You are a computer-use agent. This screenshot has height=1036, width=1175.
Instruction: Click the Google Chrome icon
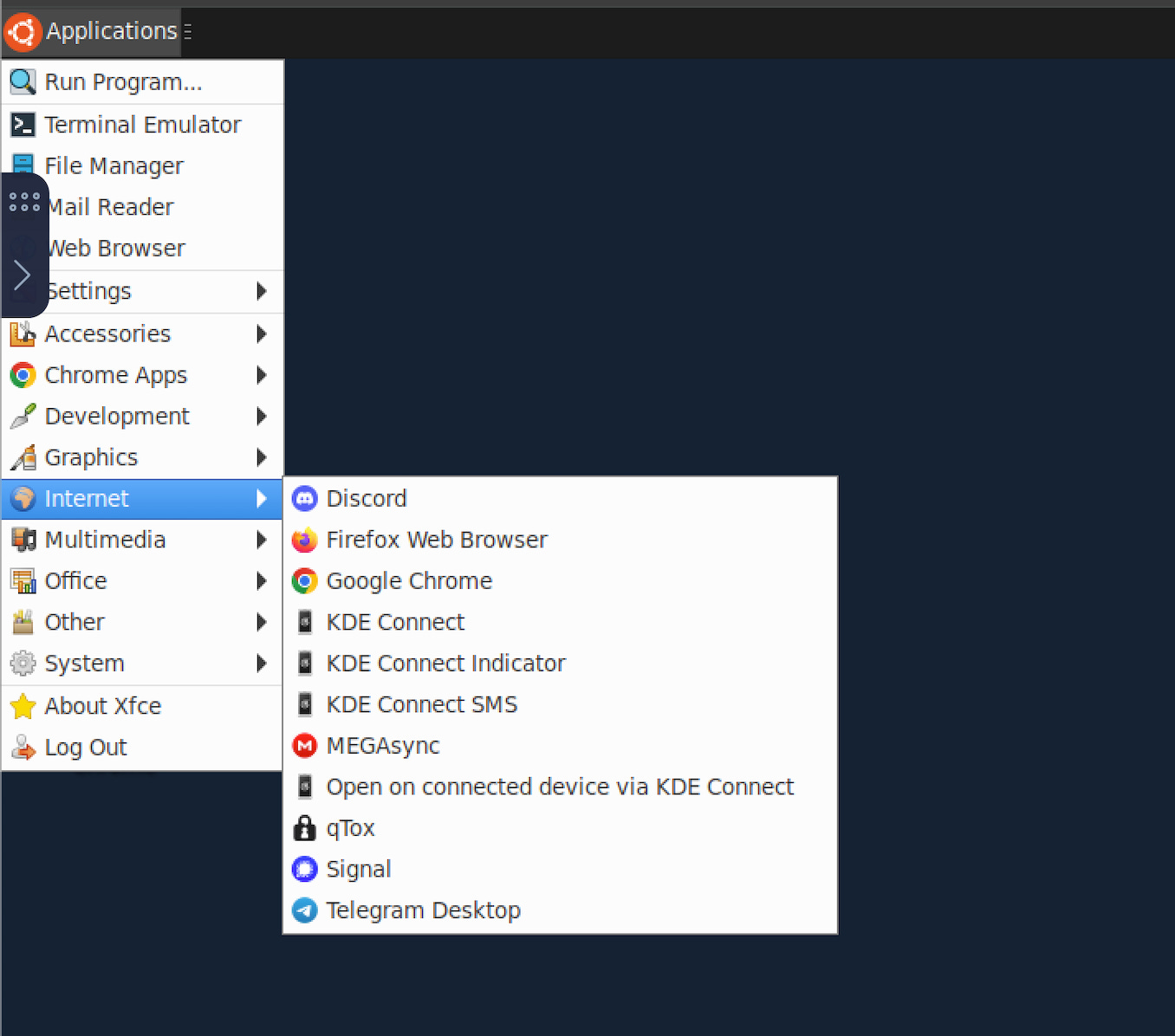[x=305, y=581]
